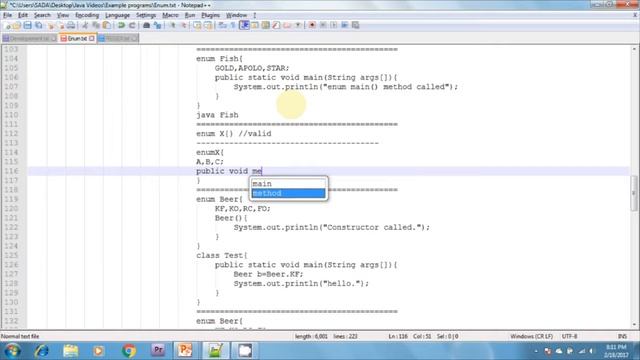Image resolution: width=640 pixels, height=360 pixels.
Task: Click the Paste toolbar icon
Action: pos(106,25)
